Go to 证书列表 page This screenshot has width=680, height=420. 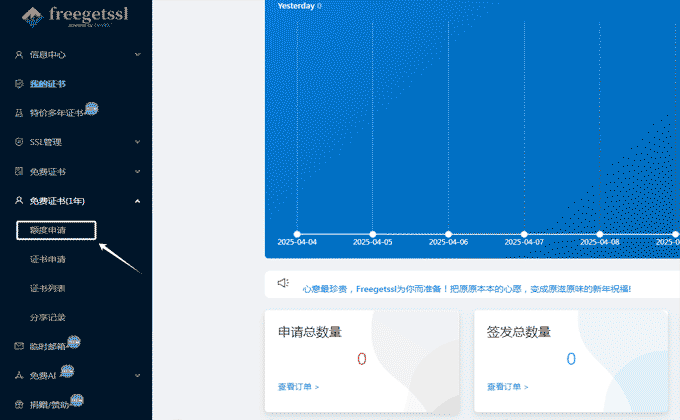point(48,288)
